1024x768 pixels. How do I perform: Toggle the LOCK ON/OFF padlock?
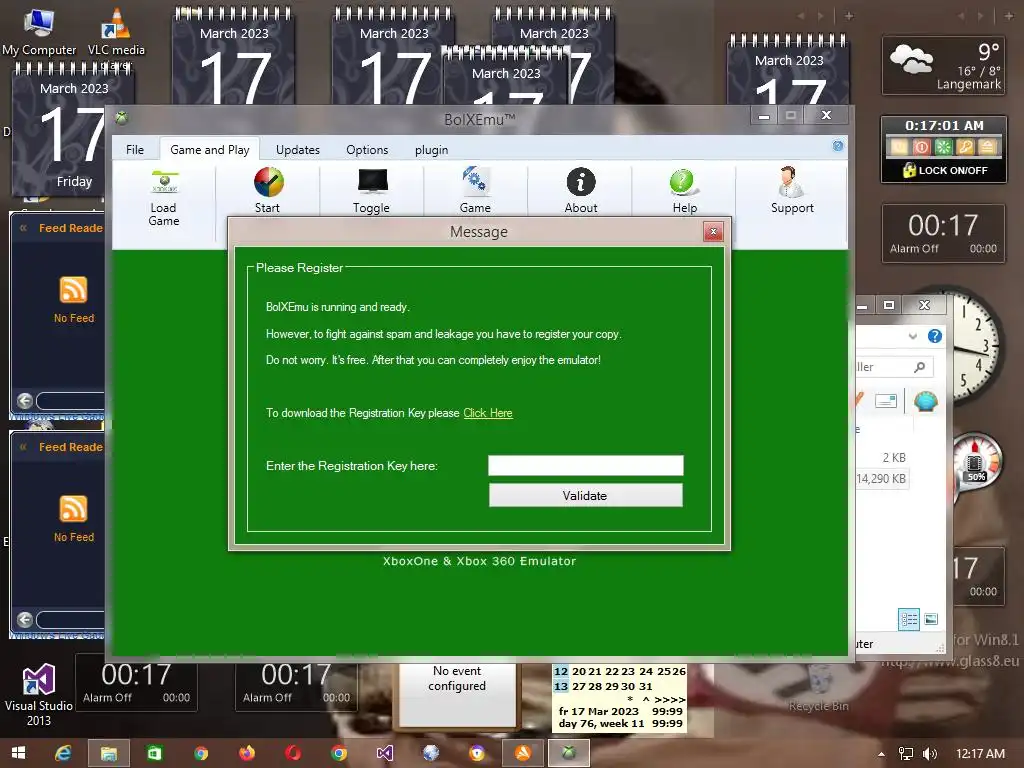click(x=909, y=170)
